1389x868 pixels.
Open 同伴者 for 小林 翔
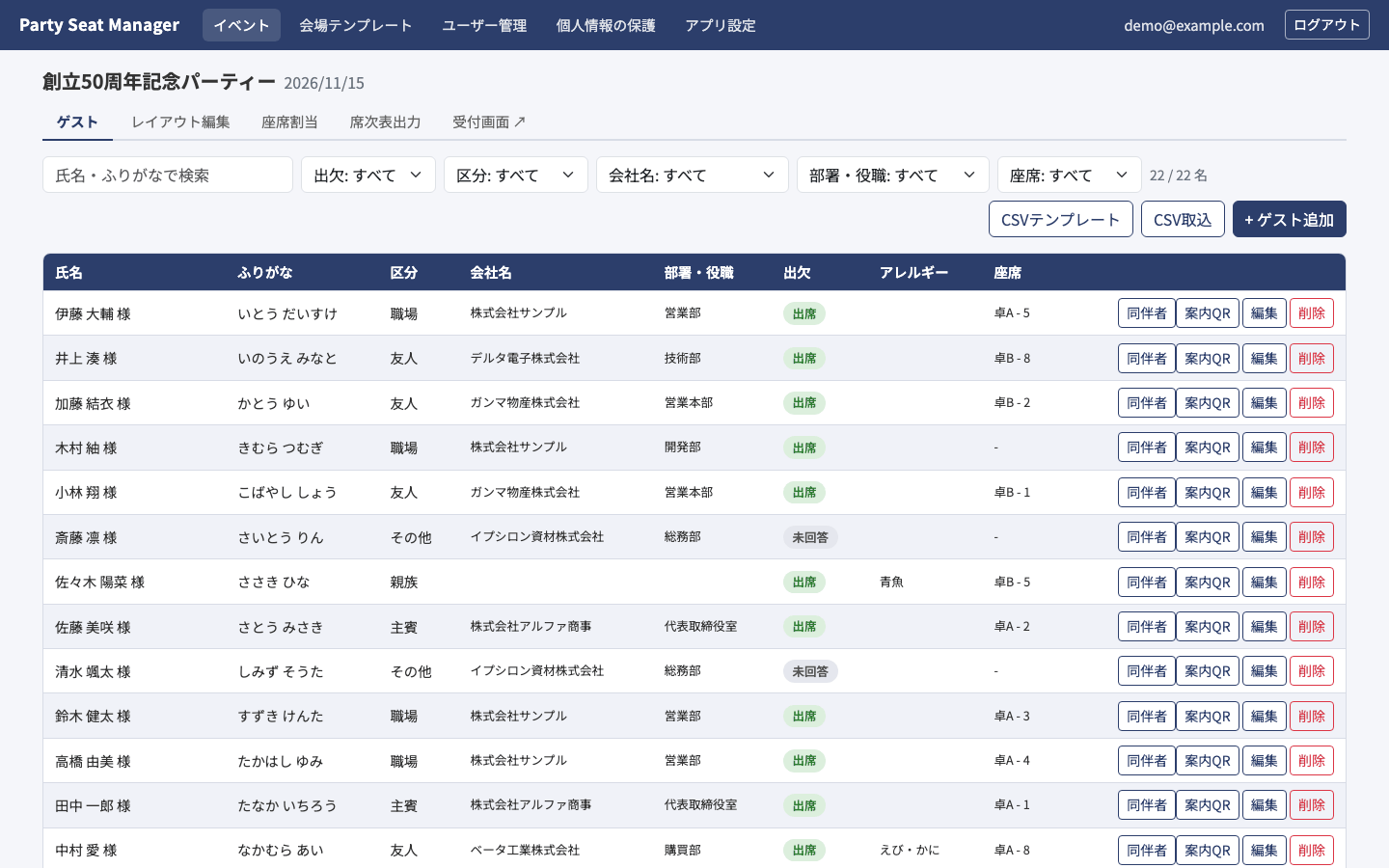(x=1146, y=493)
